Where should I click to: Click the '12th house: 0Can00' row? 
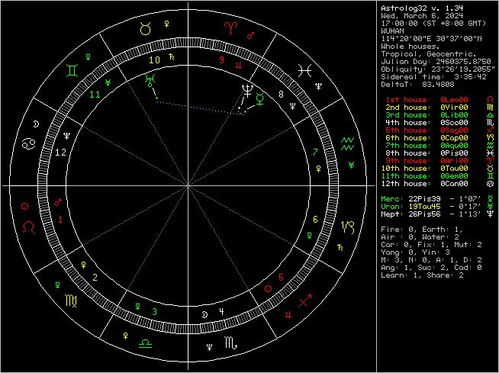click(x=424, y=184)
